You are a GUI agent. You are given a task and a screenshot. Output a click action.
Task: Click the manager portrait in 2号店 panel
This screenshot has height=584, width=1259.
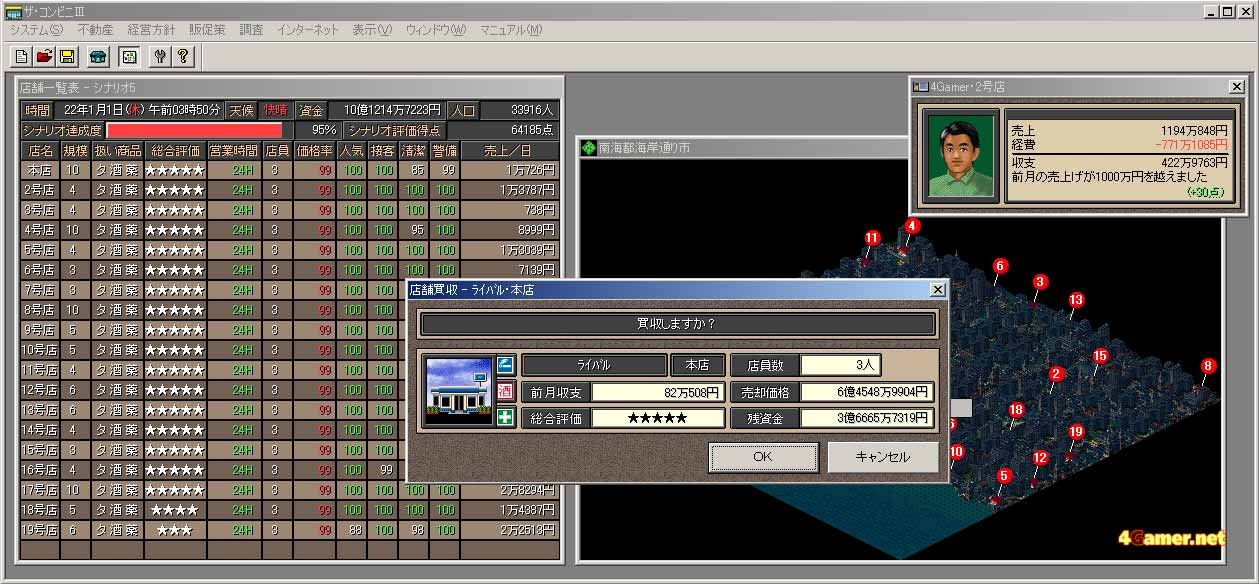tap(962, 155)
